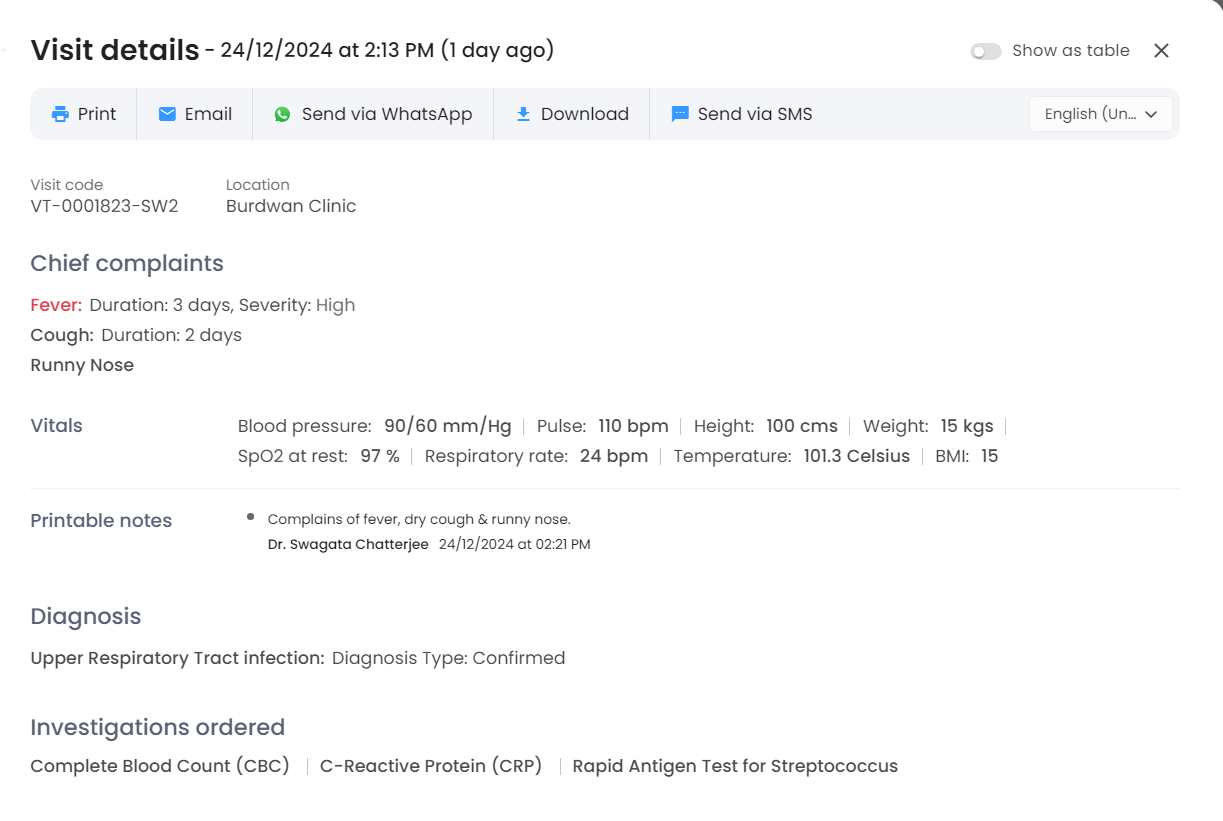Close the Visit details dialog
The height and width of the screenshot is (821, 1223).
coord(1161,51)
